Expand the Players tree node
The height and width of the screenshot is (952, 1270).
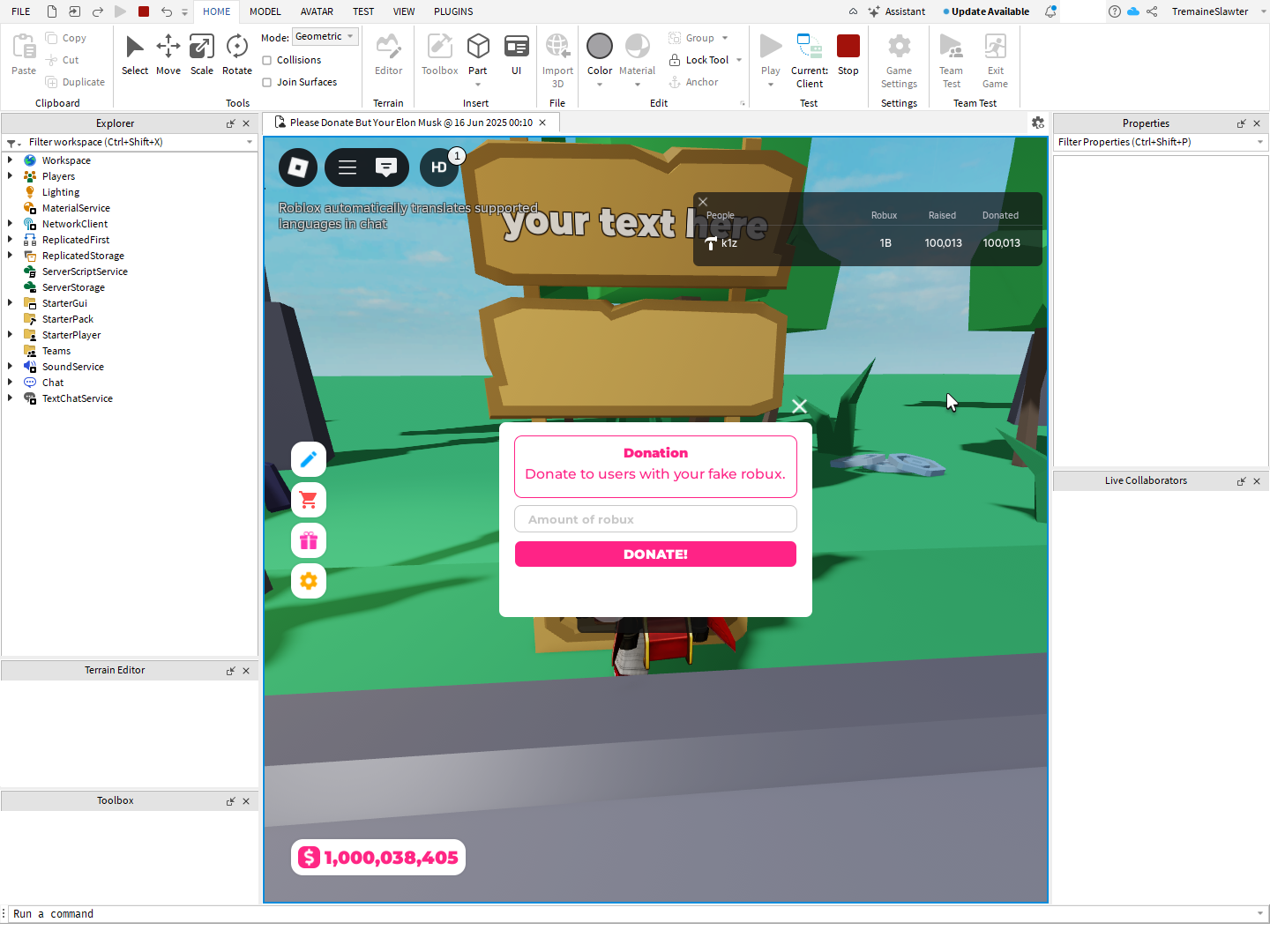(x=10, y=176)
